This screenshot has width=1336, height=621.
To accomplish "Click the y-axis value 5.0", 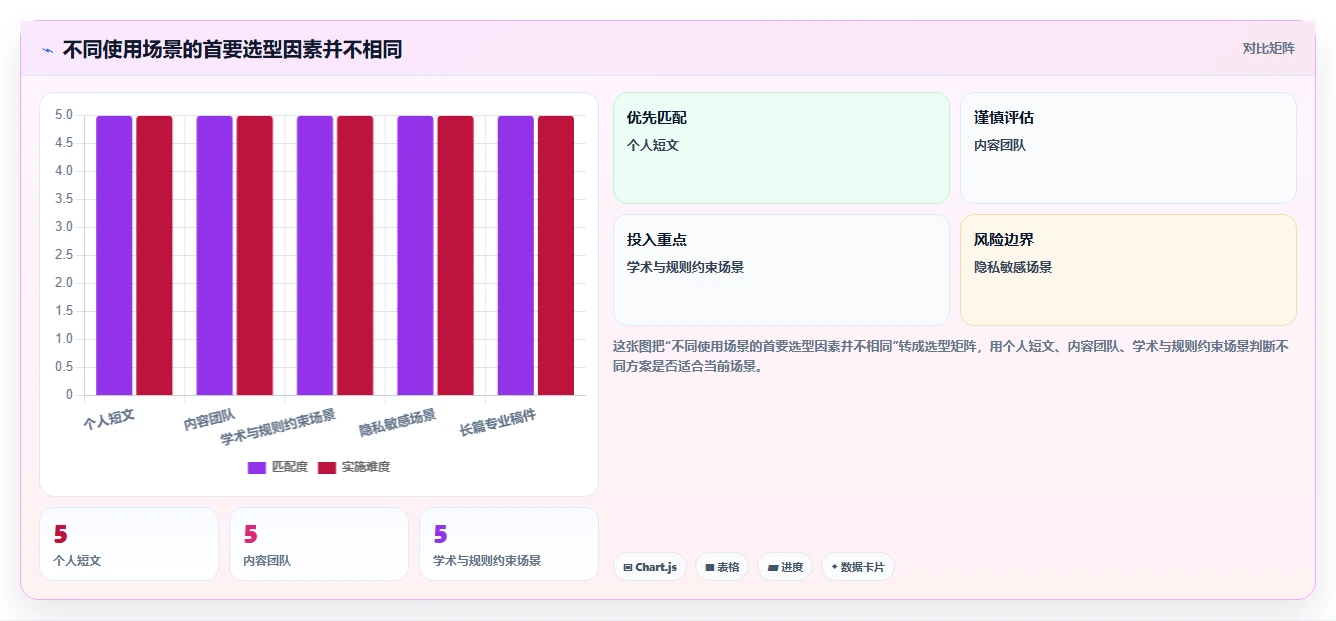I will pos(63,115).
